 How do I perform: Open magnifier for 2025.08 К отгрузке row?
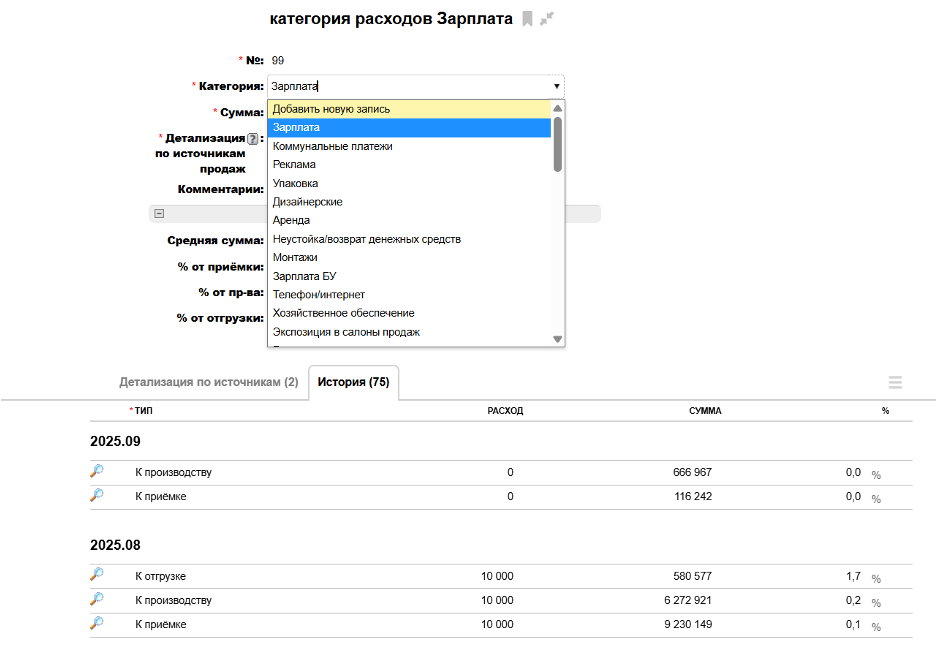pyautogui.click(x=97, y=575)
